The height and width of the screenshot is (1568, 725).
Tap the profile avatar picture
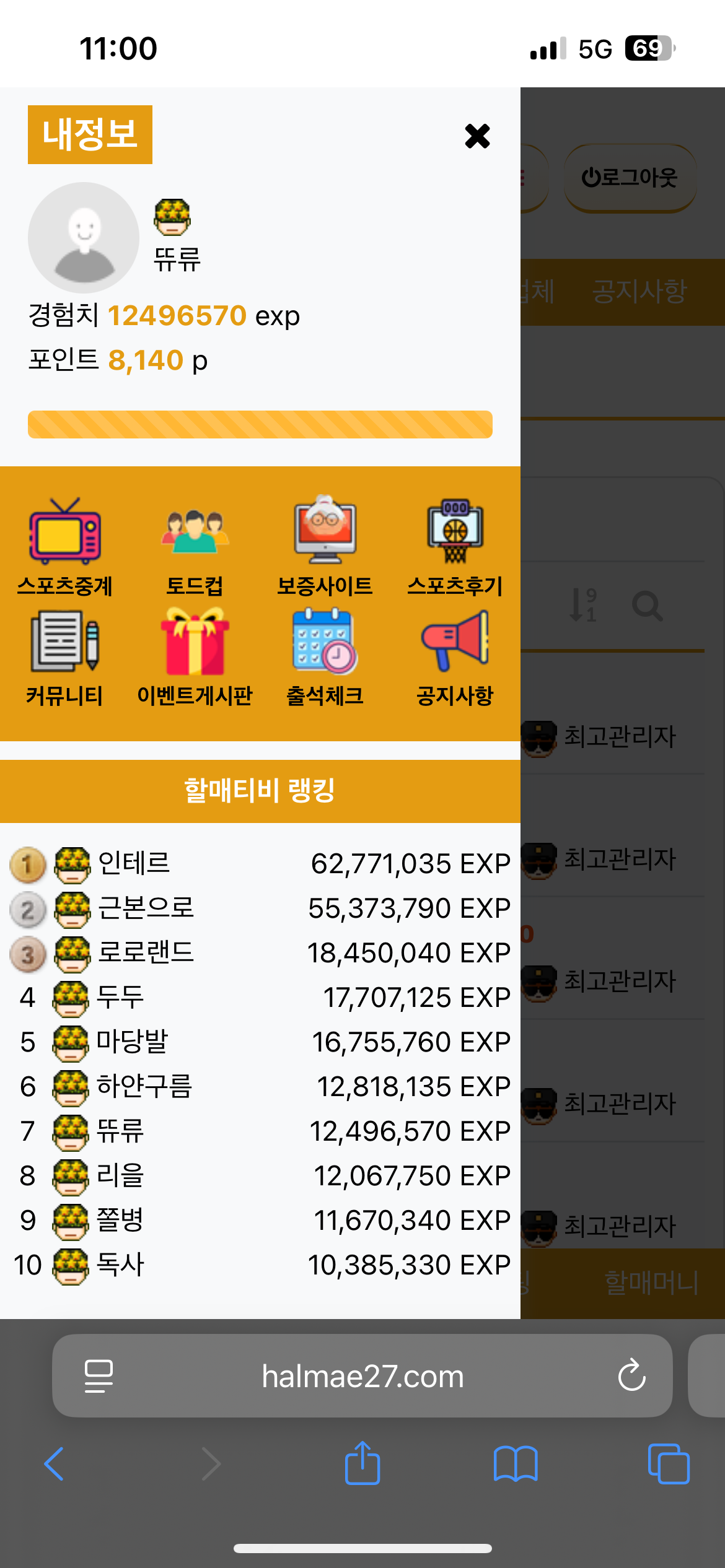tap(84, 238)
